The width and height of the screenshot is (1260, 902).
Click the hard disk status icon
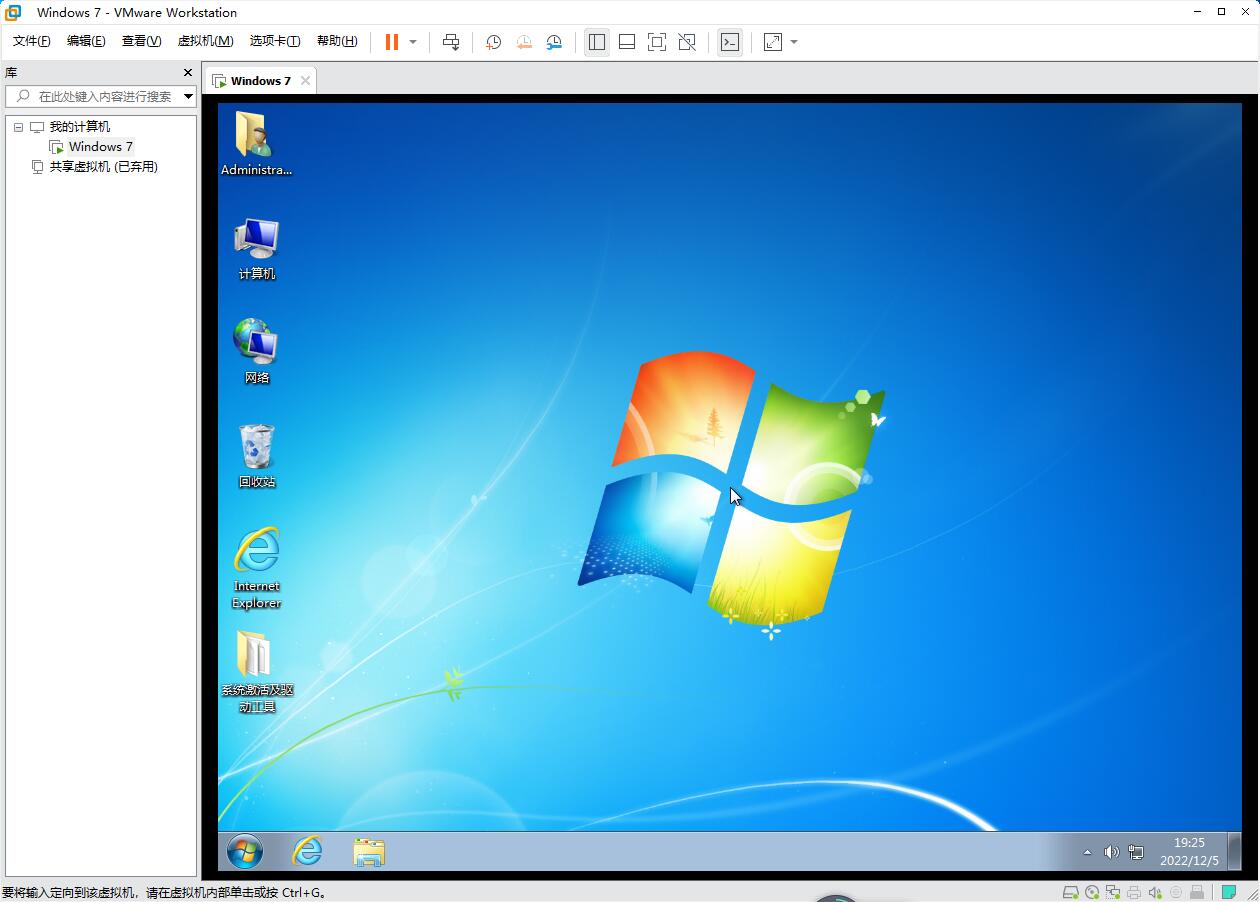tap(1070, 892)
